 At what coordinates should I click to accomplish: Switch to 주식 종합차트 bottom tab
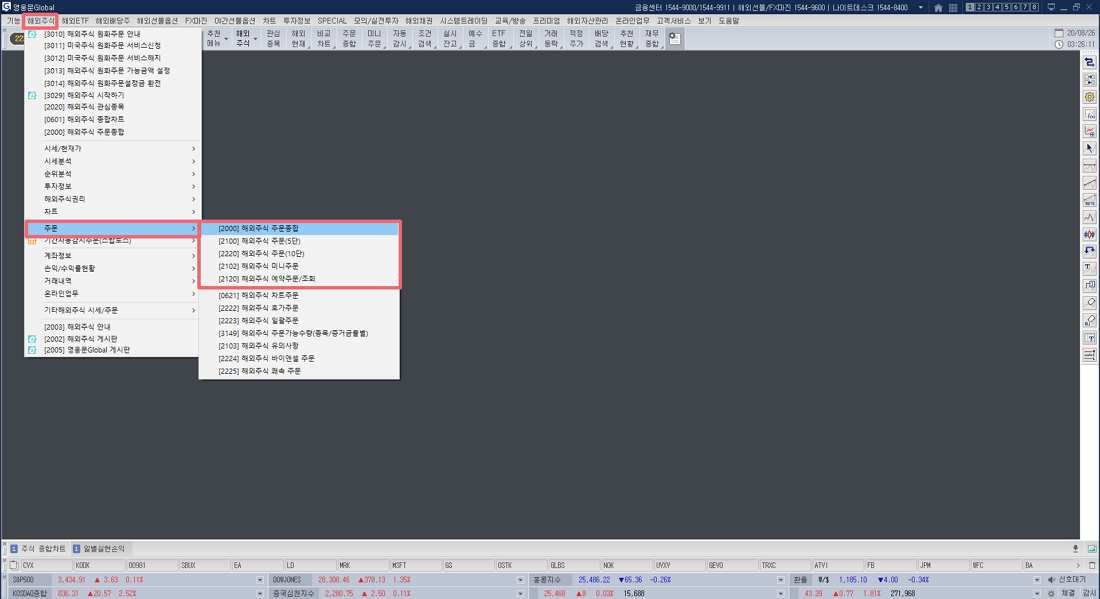(38, 549)
